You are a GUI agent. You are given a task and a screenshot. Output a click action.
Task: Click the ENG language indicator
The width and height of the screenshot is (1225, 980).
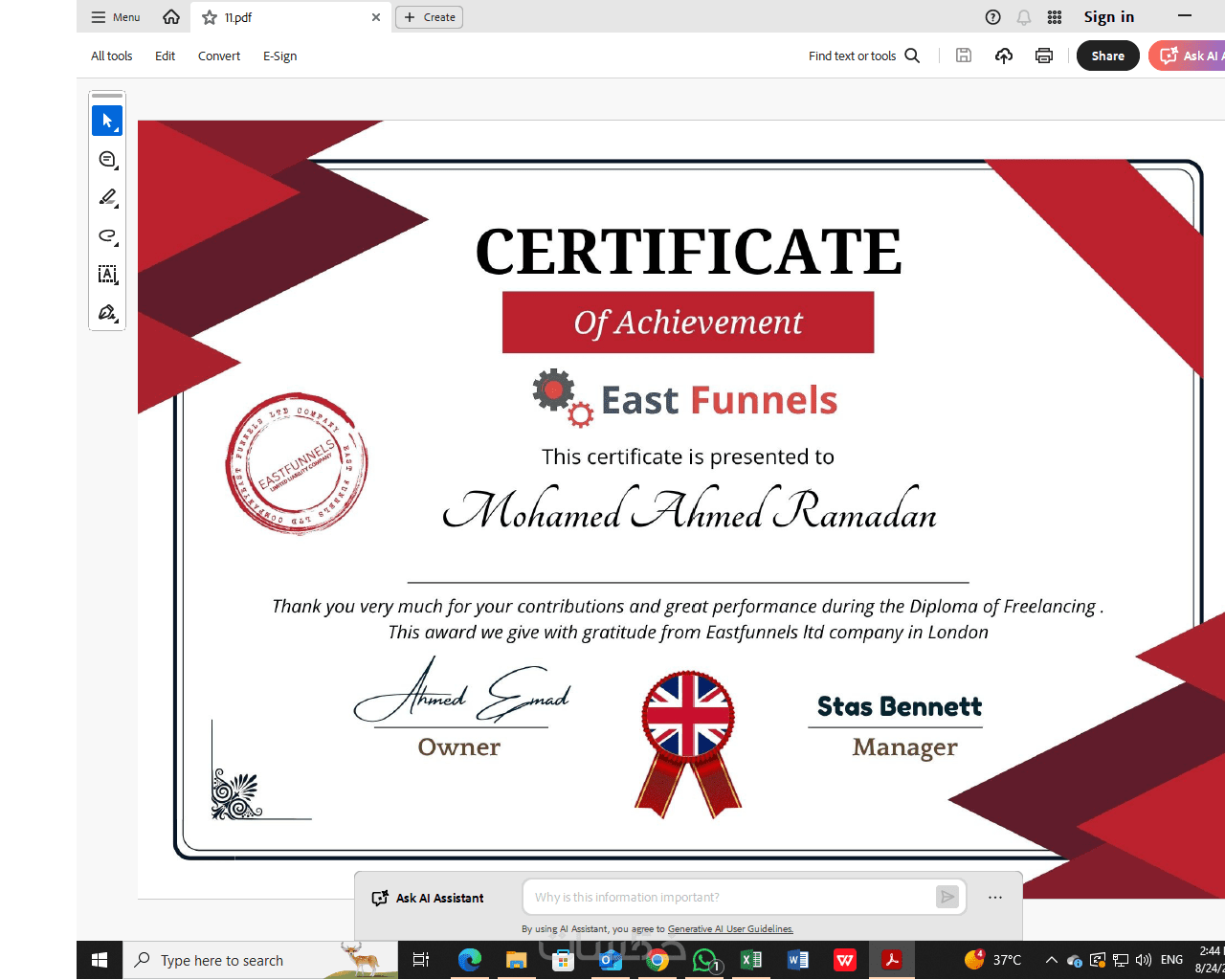click(x=1171, y=960)
